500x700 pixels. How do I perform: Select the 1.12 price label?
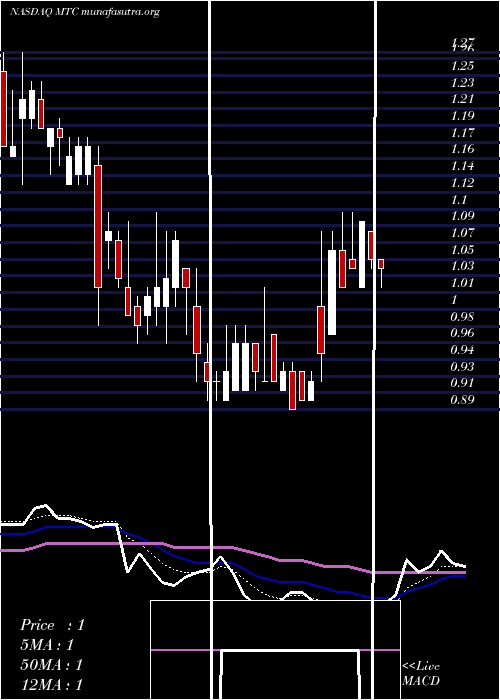(x=462, y=183)
